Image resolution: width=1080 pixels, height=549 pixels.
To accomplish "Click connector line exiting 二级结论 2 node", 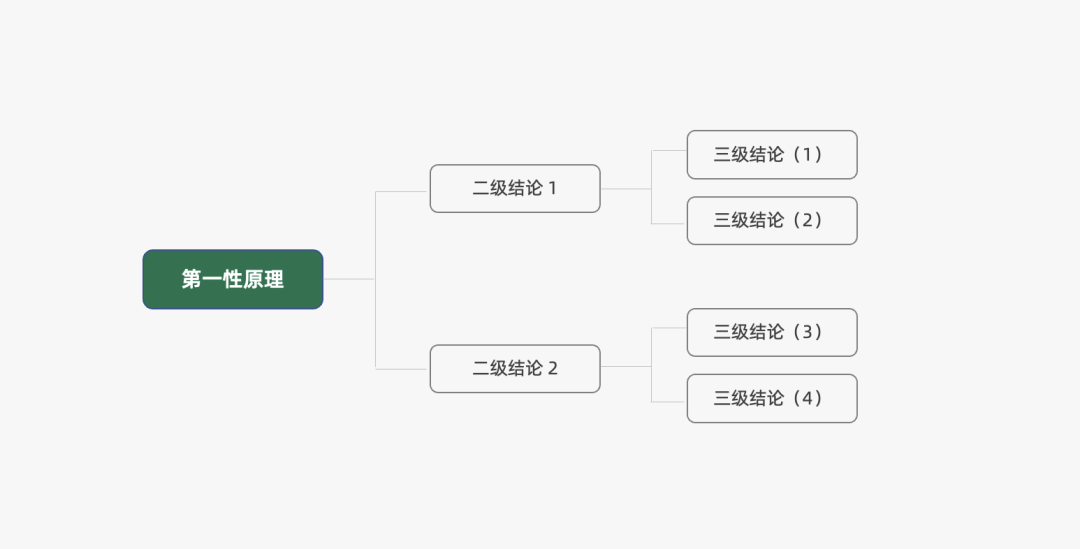I will [x=625, y=367].
